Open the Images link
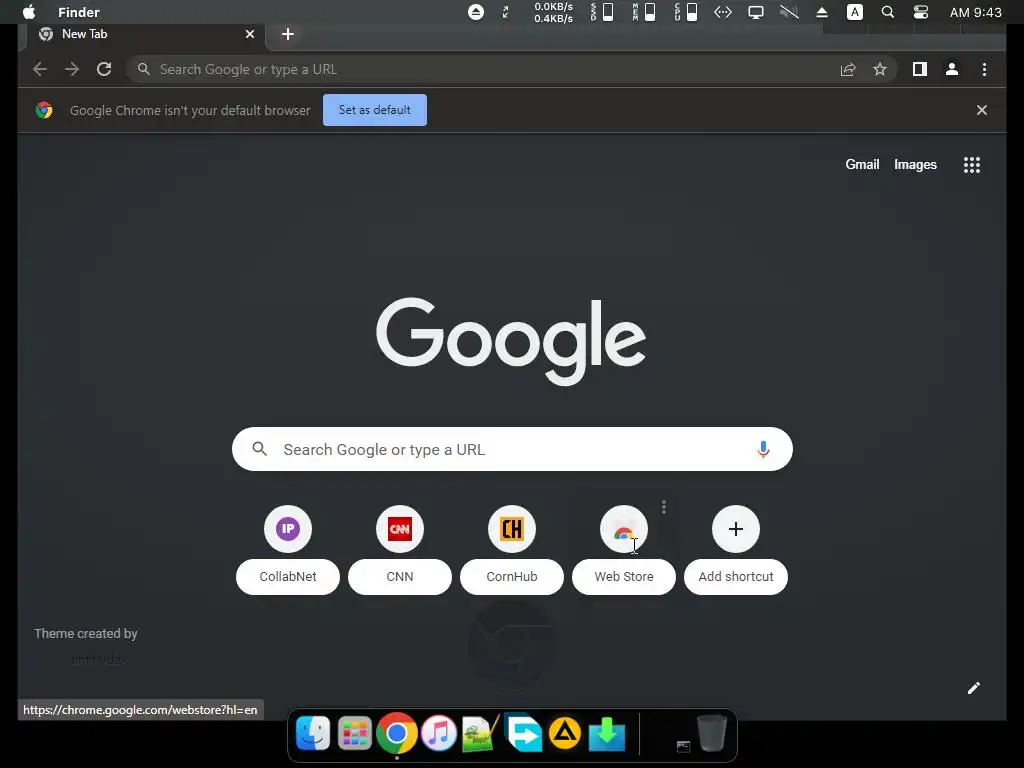The height and width of the screenshot is (768, 1024). 915,165
